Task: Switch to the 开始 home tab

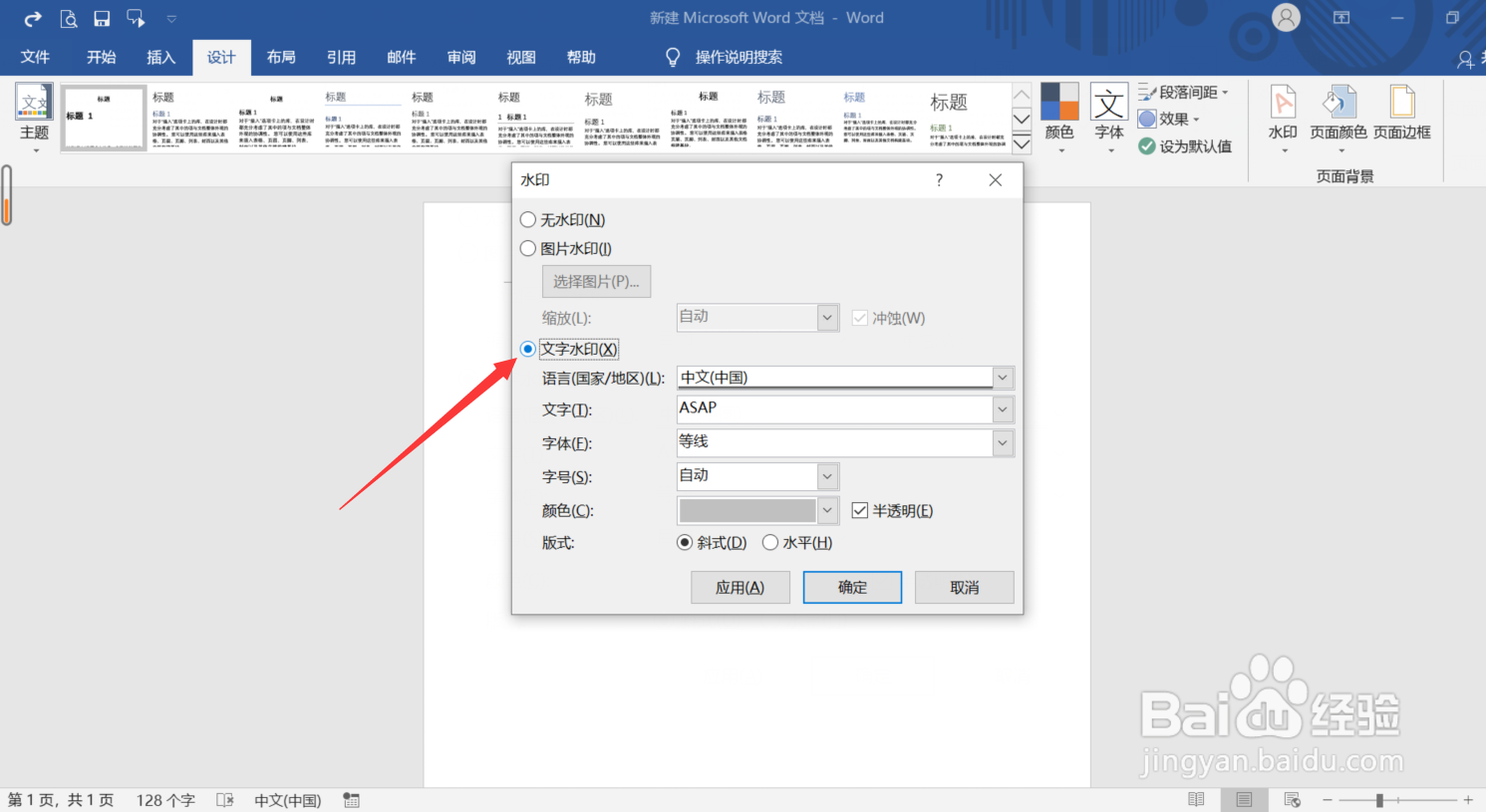Action: point(101,58)
